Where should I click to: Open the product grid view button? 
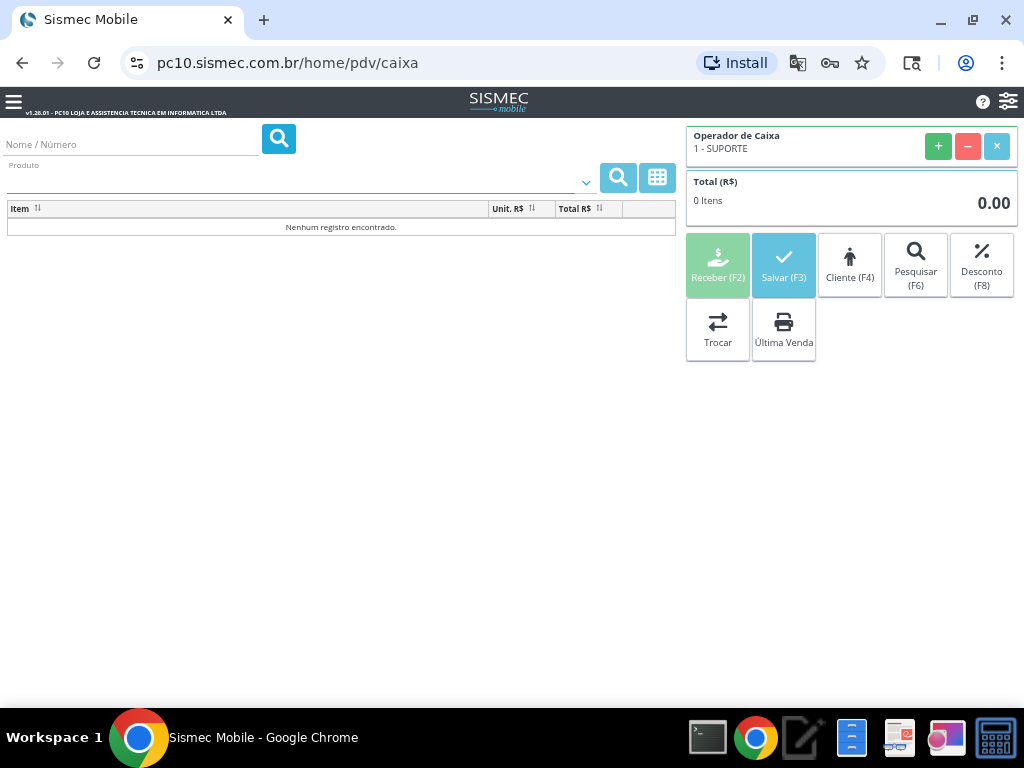pos(657,178)
